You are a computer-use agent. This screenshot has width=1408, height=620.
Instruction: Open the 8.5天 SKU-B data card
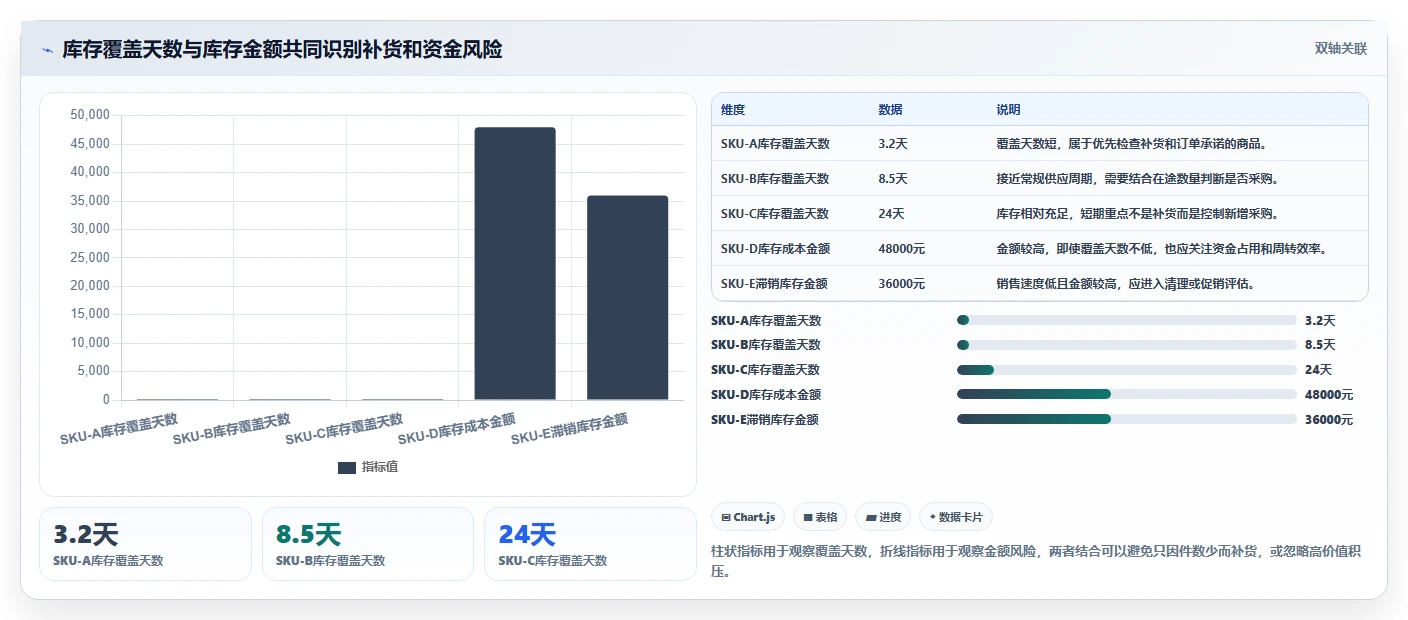point(368,544)
